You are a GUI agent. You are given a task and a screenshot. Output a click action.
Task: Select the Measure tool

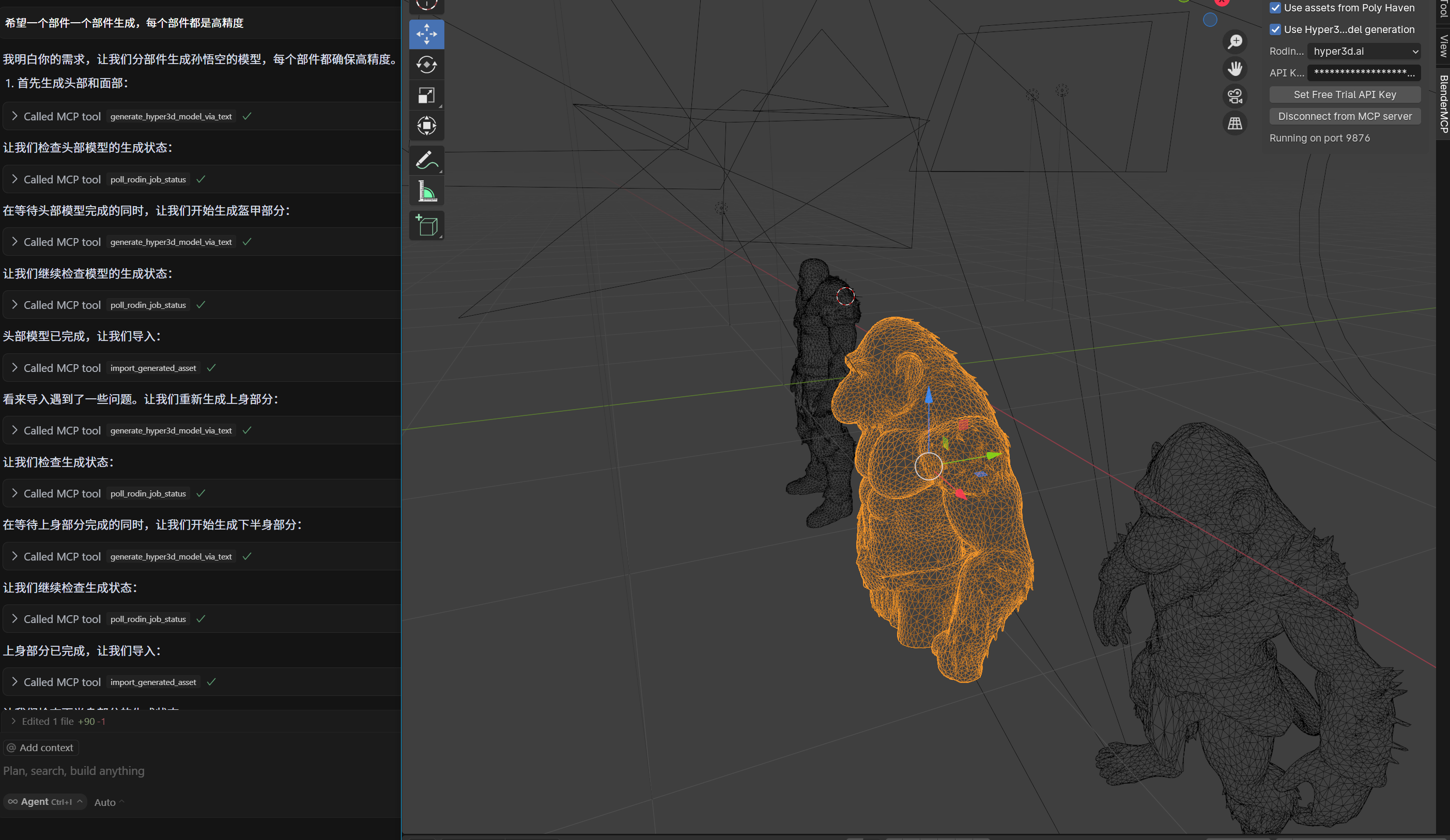tap(426, 191)
